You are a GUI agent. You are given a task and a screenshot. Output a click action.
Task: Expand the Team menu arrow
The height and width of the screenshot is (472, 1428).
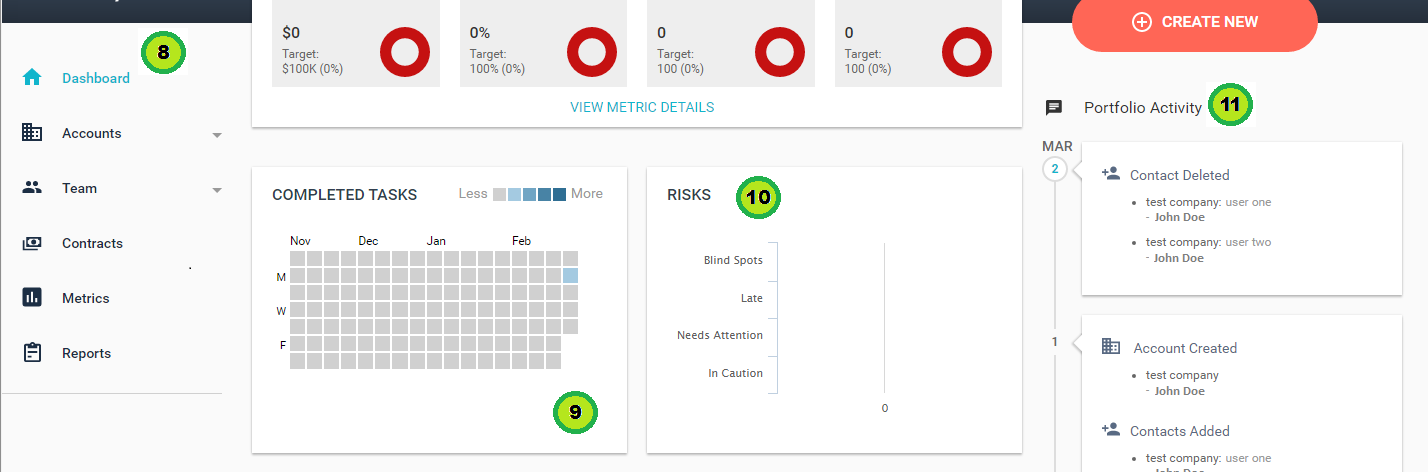[x=217, y=189]
